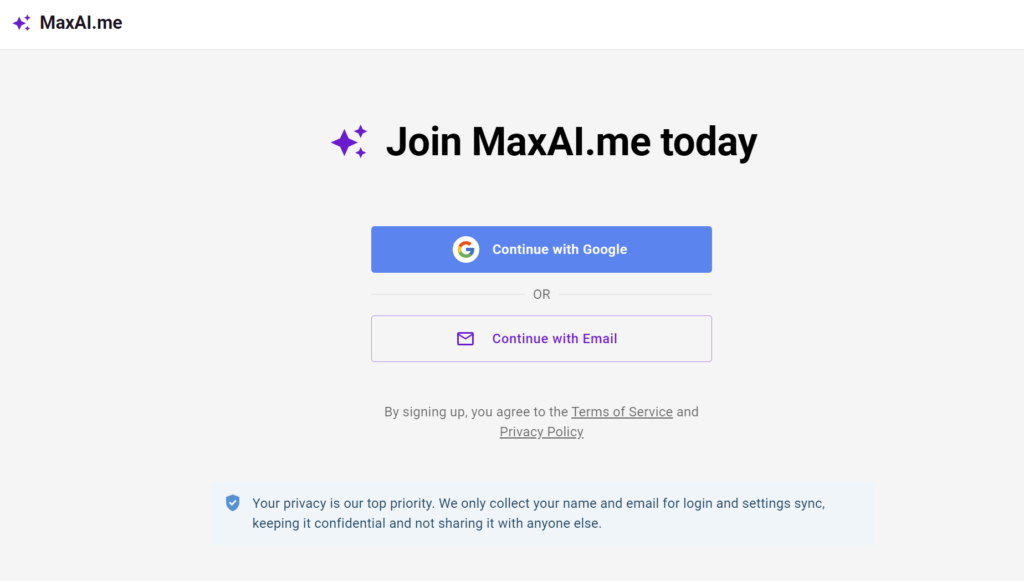Click the Google "G" logo icon
The width and height of the screenshot is (1024, 581).
(x=465, y=249)
